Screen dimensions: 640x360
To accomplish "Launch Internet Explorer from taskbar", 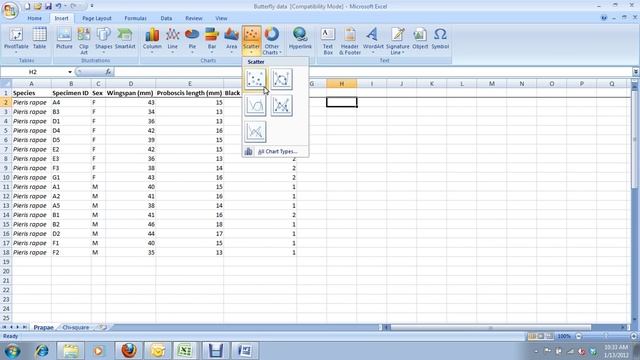I will pos(42,351).
